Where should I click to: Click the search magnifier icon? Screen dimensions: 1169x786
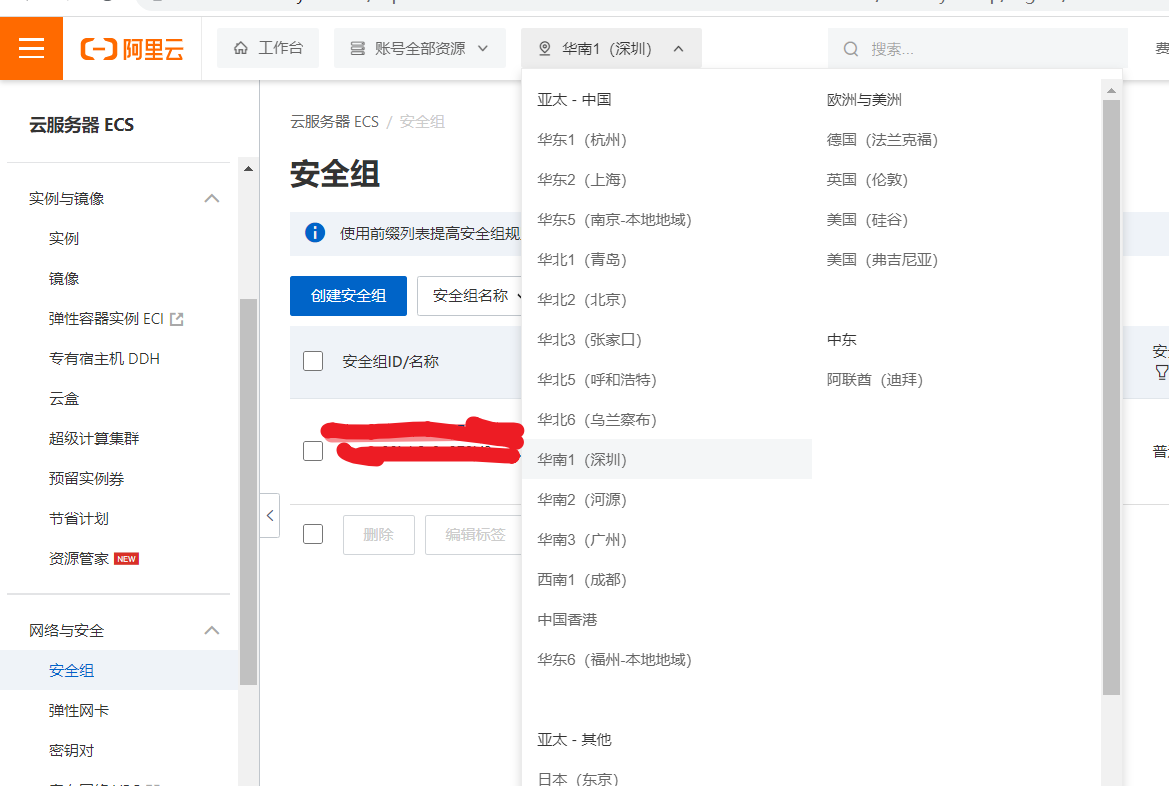click(851, 49)
